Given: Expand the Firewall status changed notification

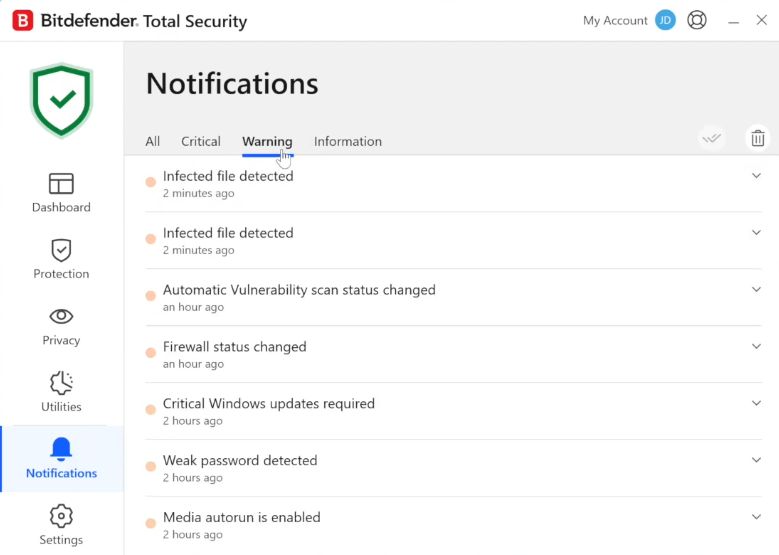Looking at the screenshot, I should coord(756,347).
